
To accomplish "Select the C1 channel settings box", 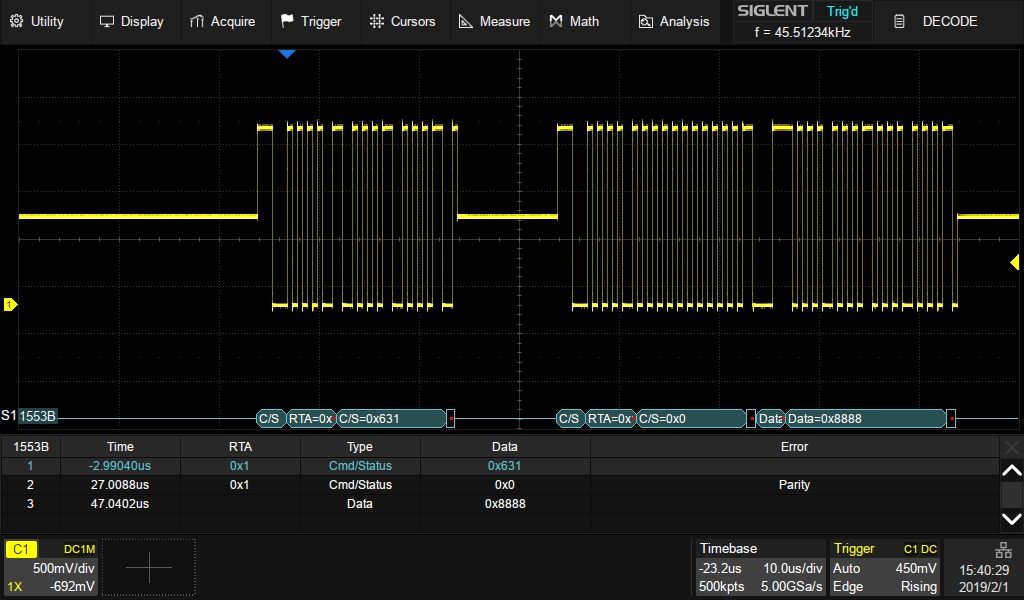I will click(51, 568).
